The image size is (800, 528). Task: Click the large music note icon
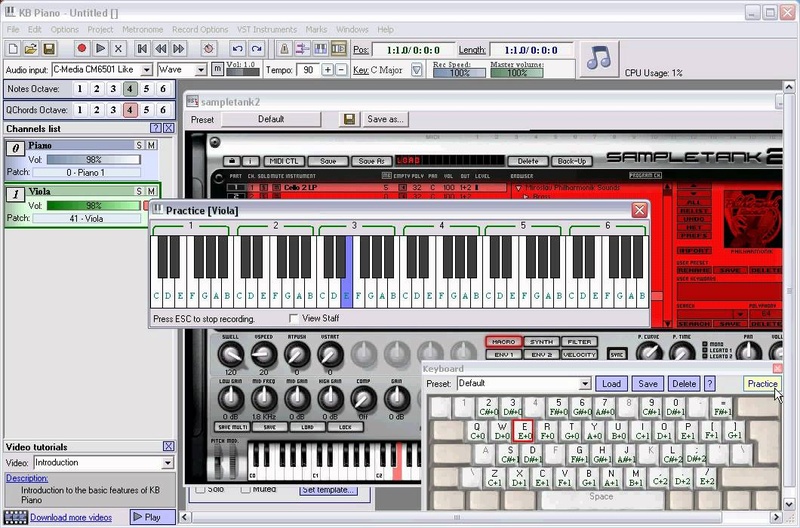599,59
